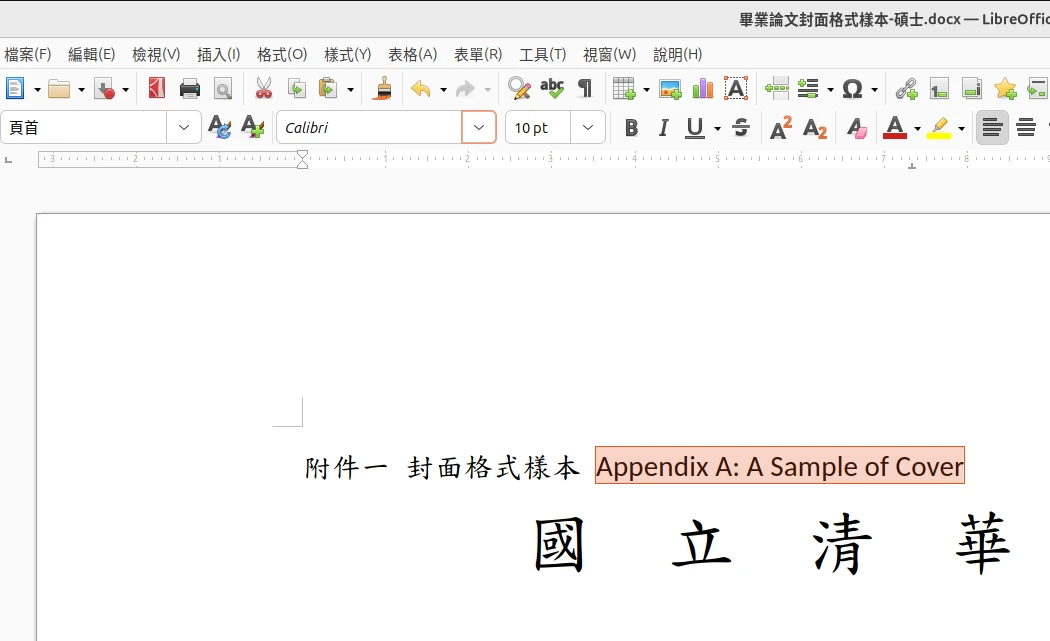
Task: Open the 檢視(V) menu
Action: (x=156, y=54)
